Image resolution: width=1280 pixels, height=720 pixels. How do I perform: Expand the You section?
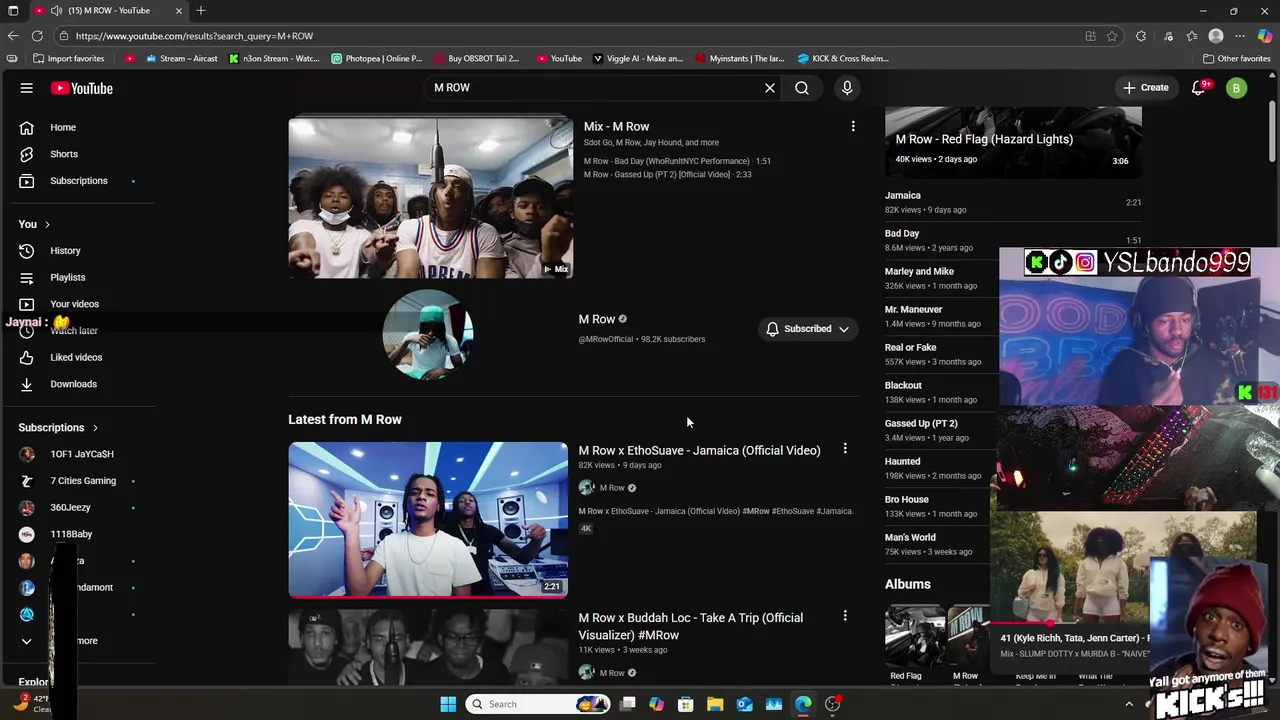point(34,224)
